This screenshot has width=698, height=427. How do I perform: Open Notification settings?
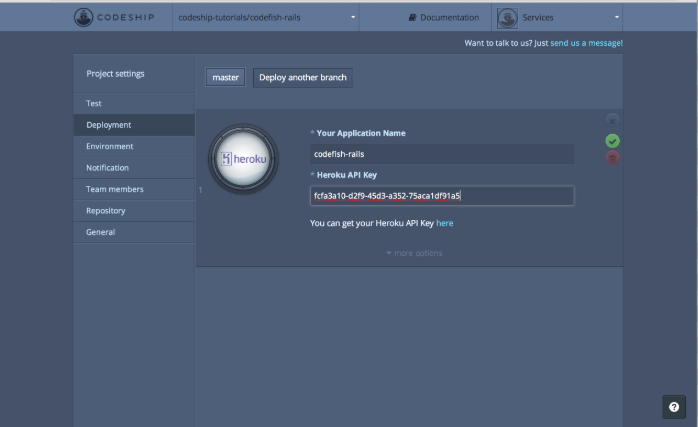click(x=134, y=168)
